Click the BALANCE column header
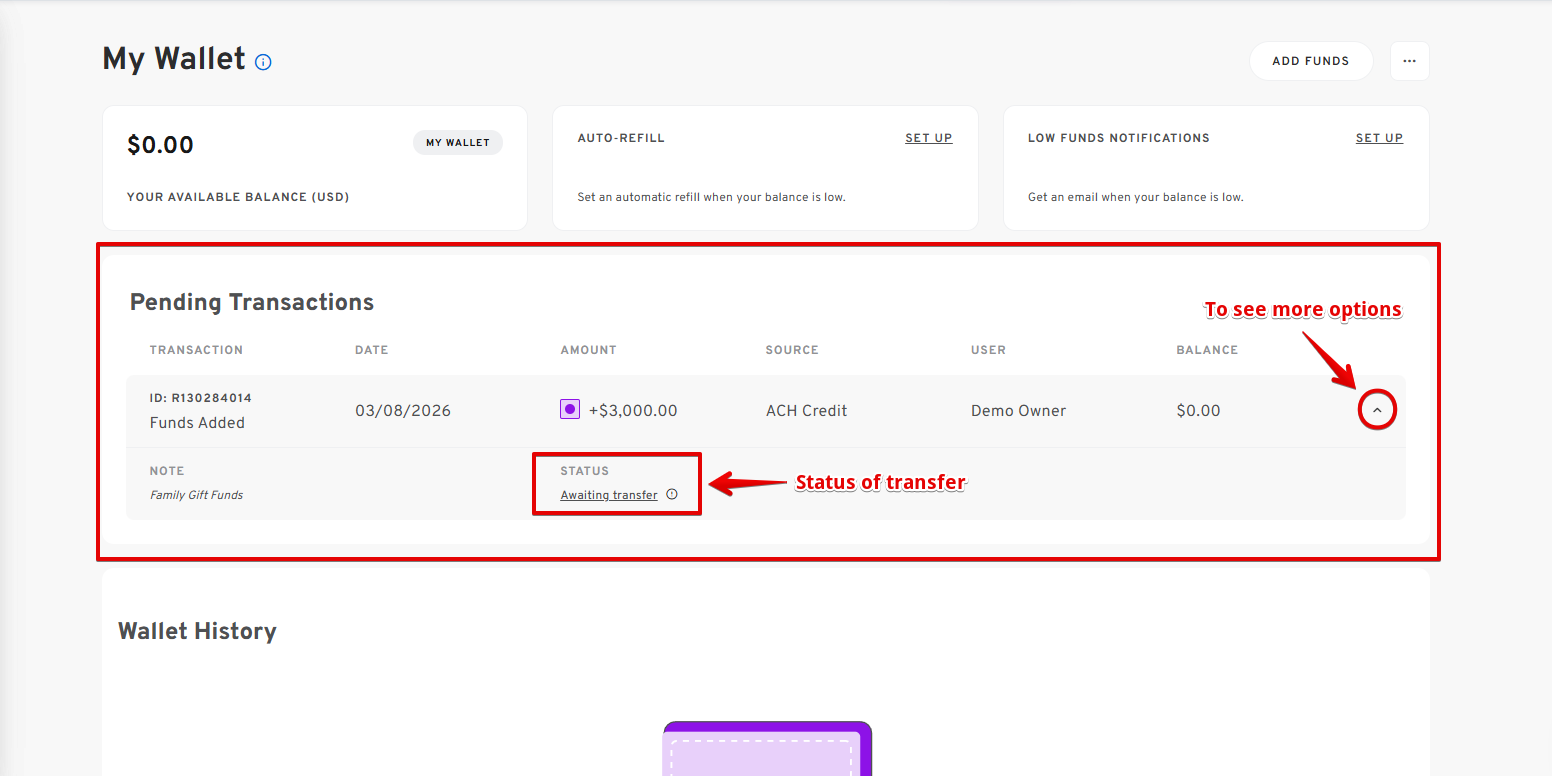1552x776 pixels. (1207, 350)
